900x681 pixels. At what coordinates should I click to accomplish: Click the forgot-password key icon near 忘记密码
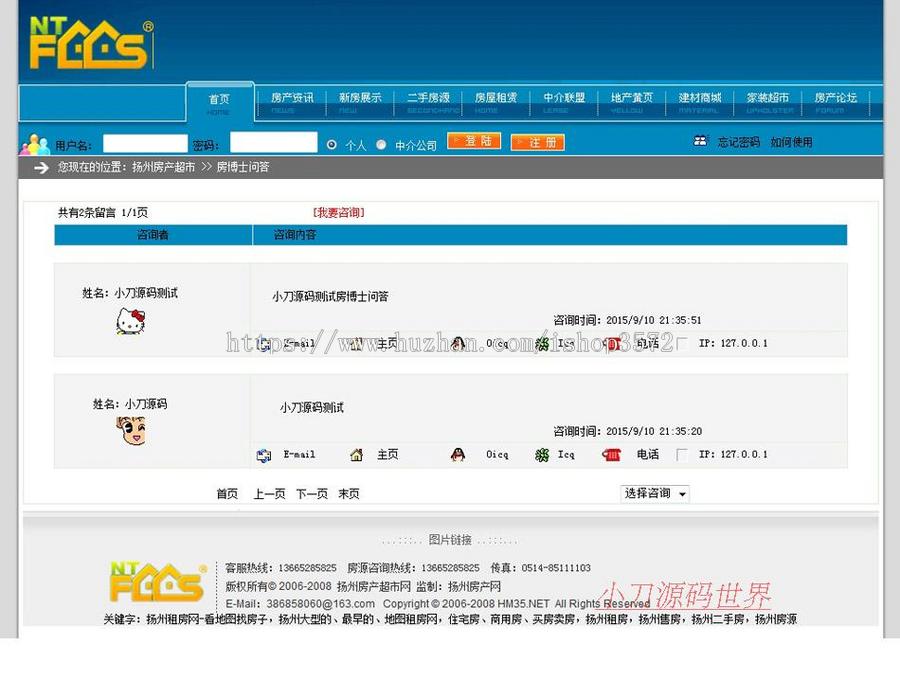[702, 141]
